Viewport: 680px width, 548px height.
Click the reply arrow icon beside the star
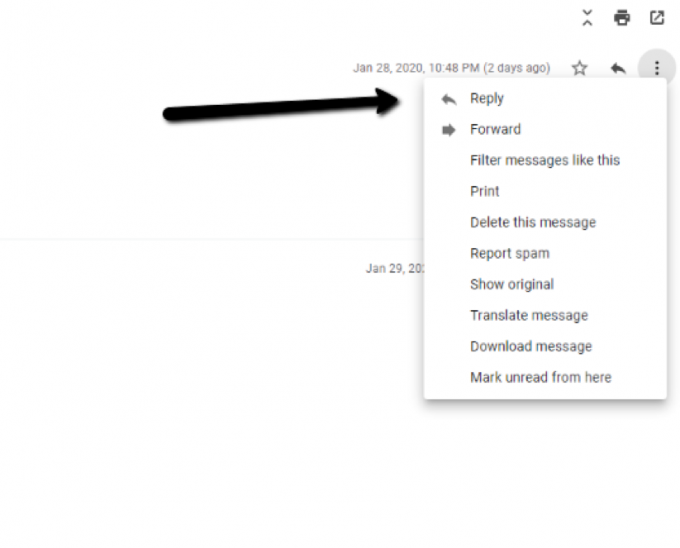tap(618, 68)
